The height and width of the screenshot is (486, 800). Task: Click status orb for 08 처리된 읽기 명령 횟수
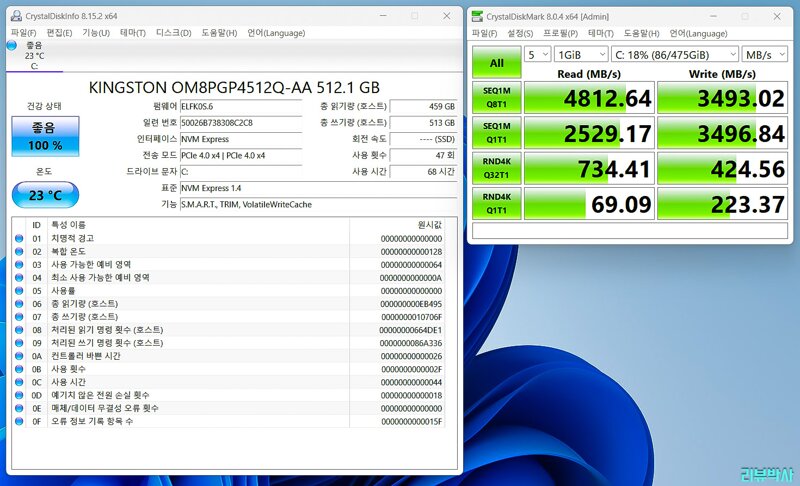click(19, 329)
